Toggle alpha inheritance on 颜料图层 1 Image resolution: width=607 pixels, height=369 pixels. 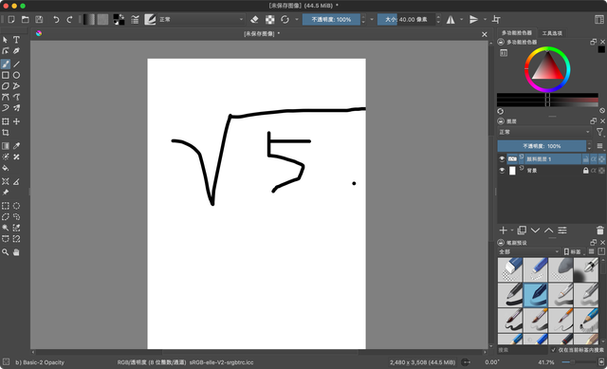click(x=593, y=159)
